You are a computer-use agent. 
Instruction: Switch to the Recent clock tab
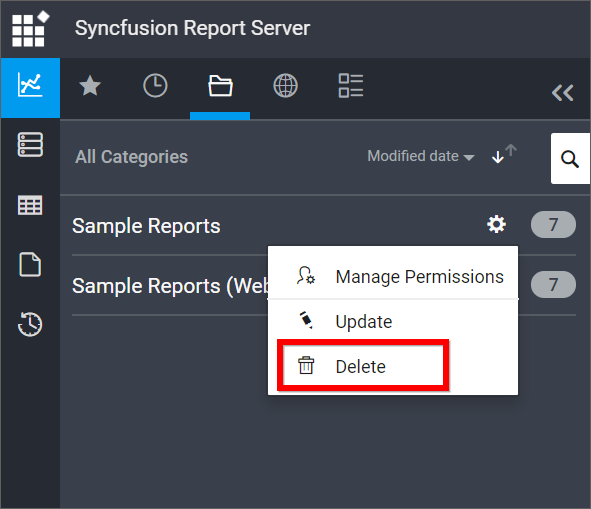point(155,86)
